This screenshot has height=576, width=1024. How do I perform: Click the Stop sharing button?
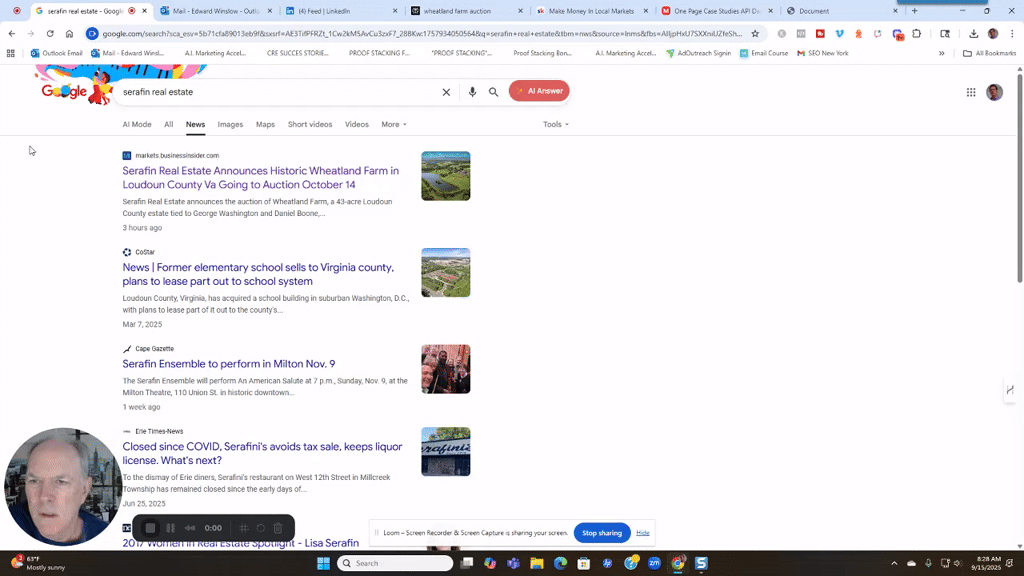point(602,533)
